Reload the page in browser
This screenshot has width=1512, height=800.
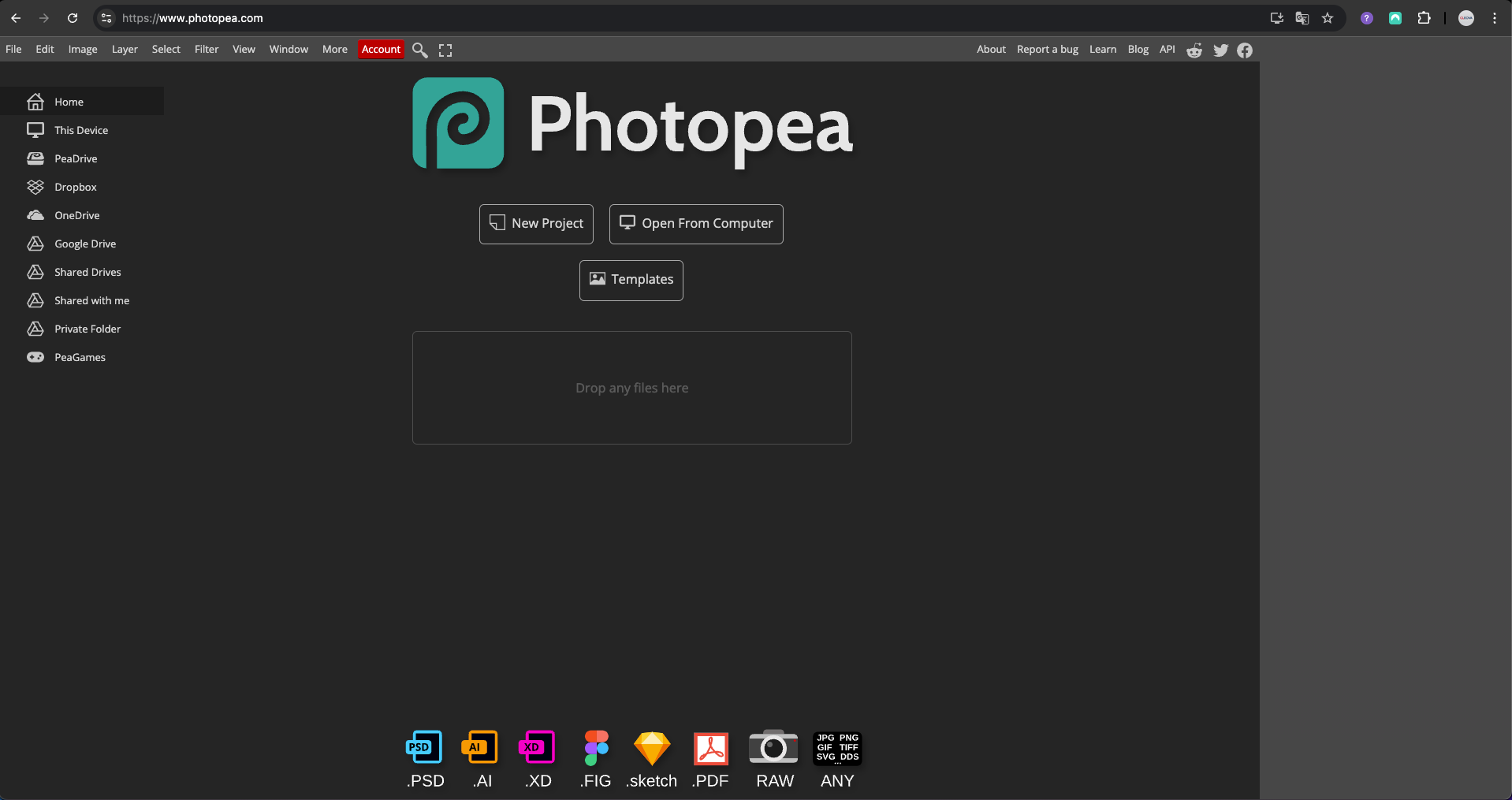[73, 18]
